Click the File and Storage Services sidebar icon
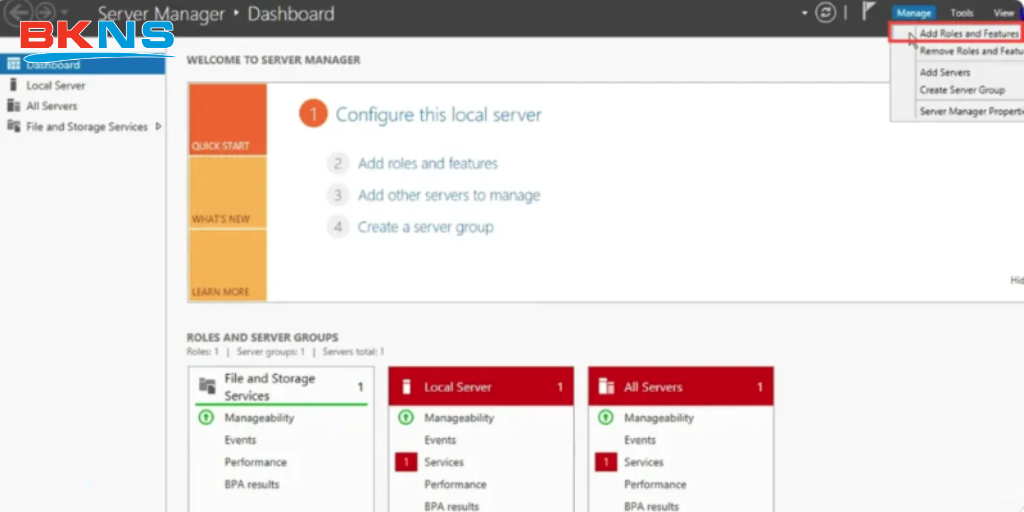Image resolution: width=1024 pixels, height=512 pixels. pos(14,126)
